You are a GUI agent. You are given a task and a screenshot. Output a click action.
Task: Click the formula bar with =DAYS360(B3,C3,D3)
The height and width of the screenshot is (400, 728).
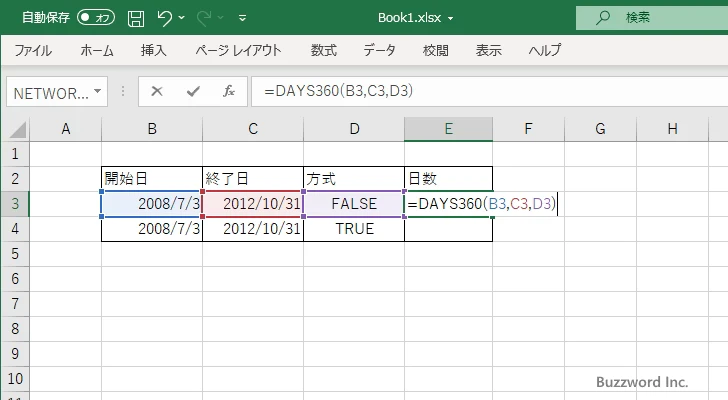[x=489, y=91]
